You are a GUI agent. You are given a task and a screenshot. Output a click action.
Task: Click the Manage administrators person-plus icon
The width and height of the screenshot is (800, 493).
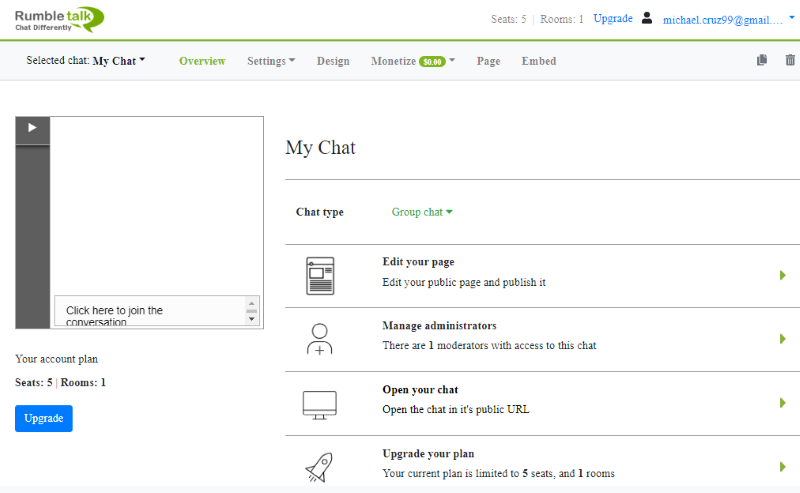(x=319, y=339)
